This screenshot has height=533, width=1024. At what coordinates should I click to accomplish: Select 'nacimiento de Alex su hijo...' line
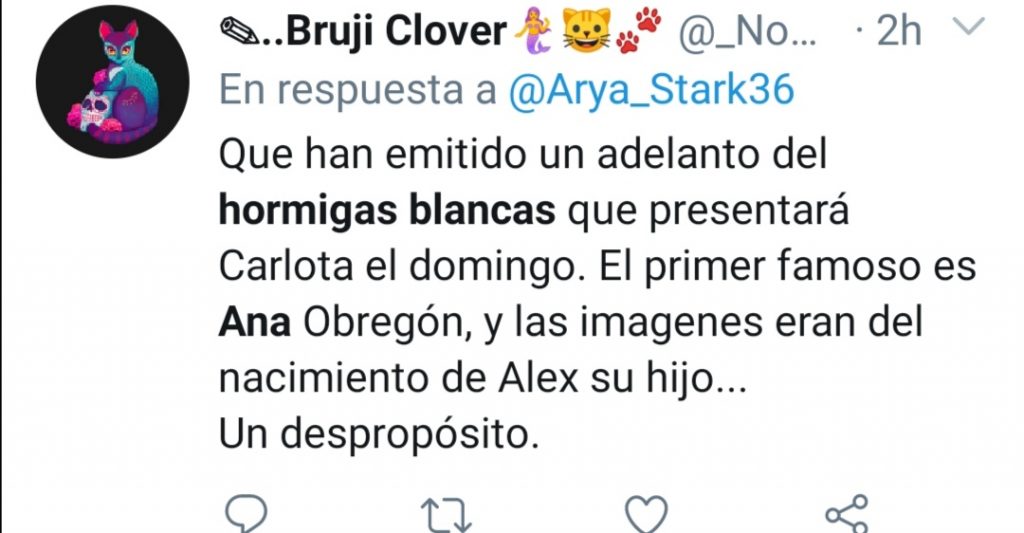(483, 379)
